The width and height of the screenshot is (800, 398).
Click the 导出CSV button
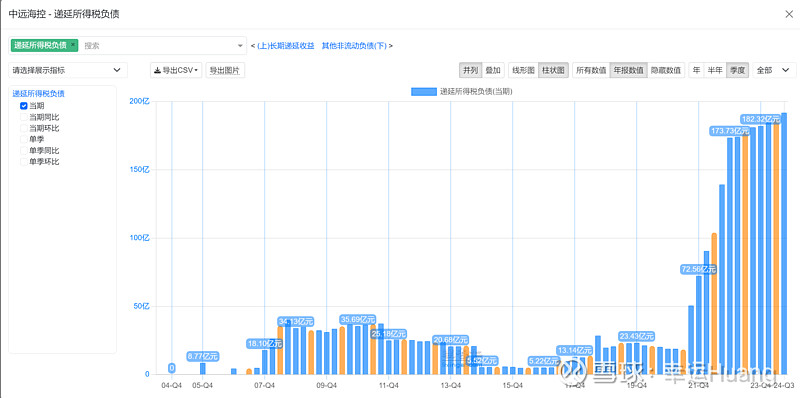[176, 70]
